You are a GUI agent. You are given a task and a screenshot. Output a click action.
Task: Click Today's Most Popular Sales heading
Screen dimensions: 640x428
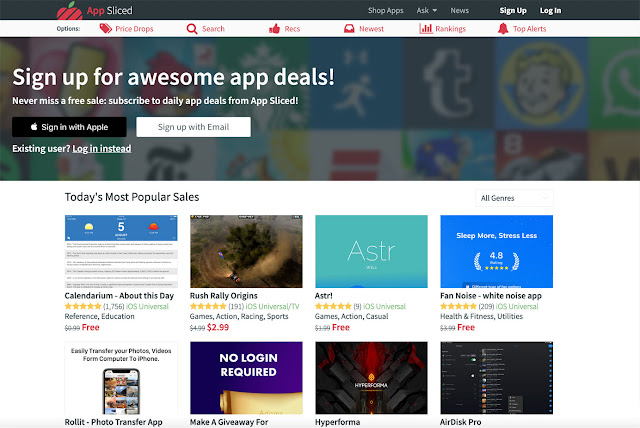pos(132,197)
